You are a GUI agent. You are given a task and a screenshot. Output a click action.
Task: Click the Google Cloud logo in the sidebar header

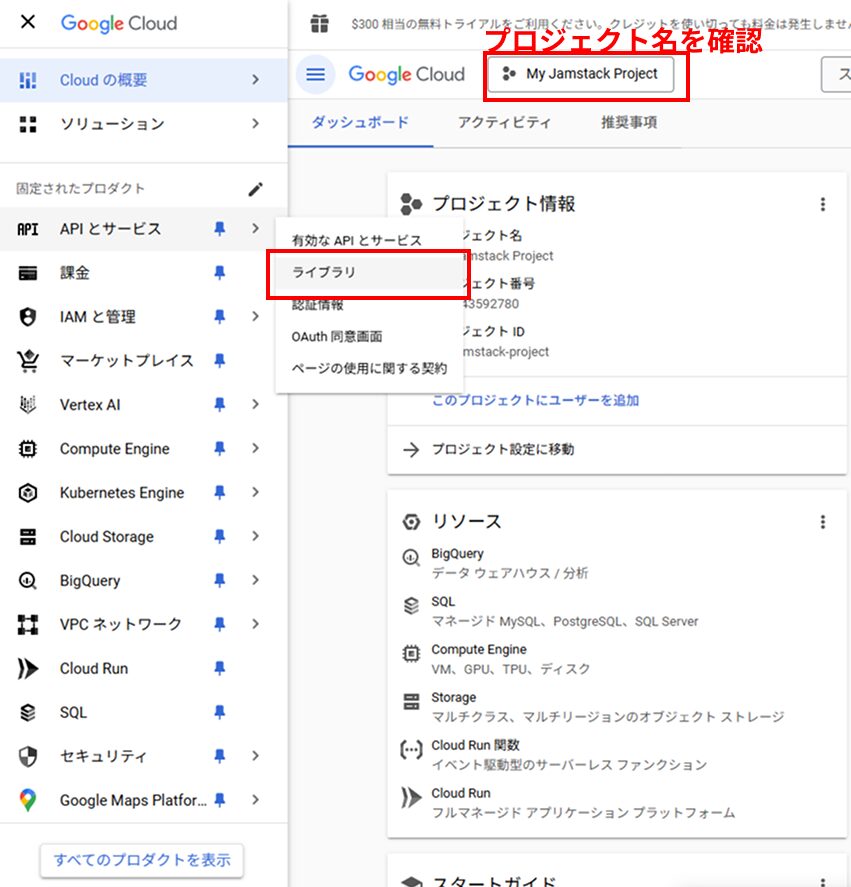click(x=119, y=23)
